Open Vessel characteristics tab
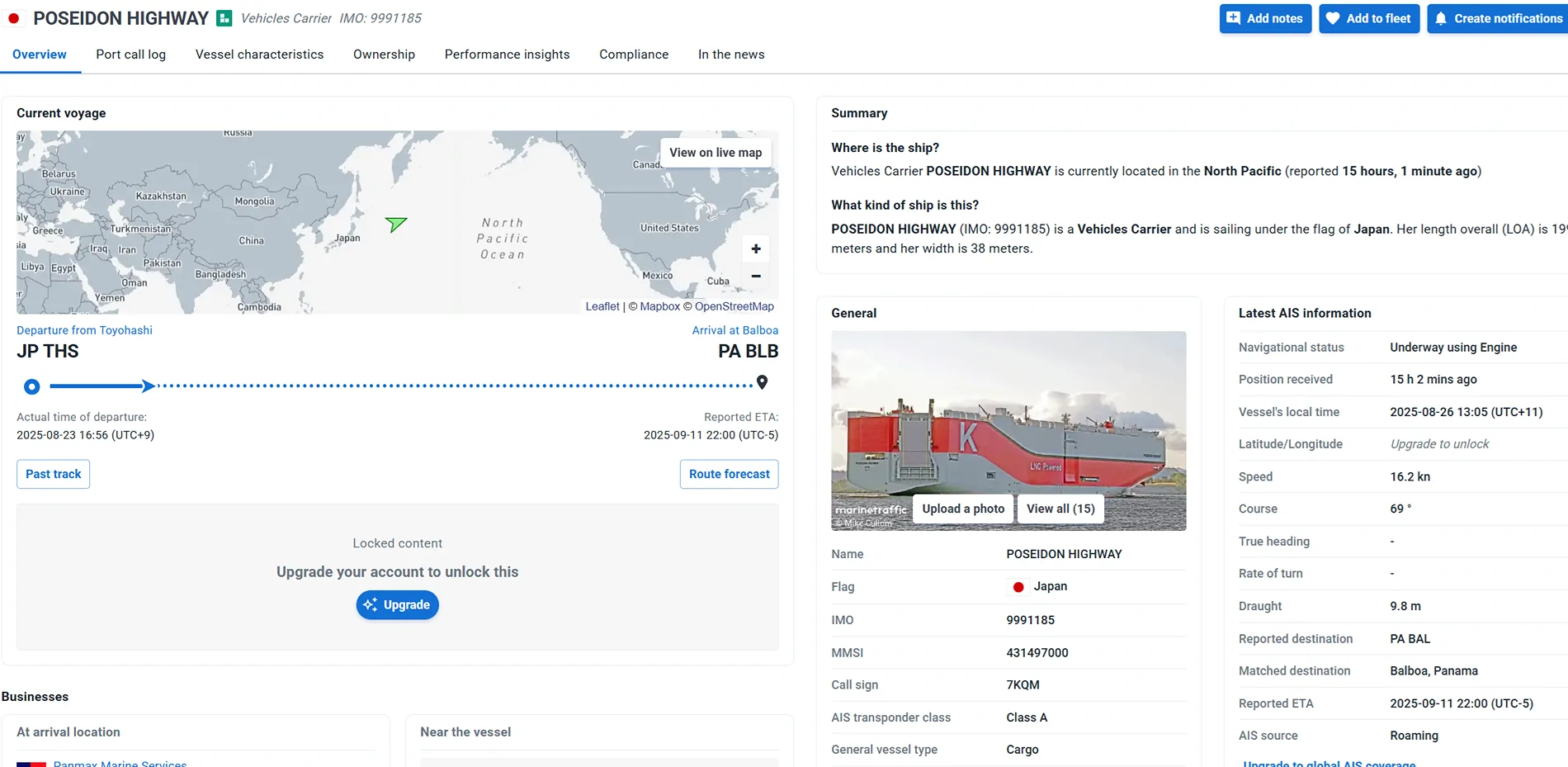Viewport: 1568px width, 767px height. [259, 54]
